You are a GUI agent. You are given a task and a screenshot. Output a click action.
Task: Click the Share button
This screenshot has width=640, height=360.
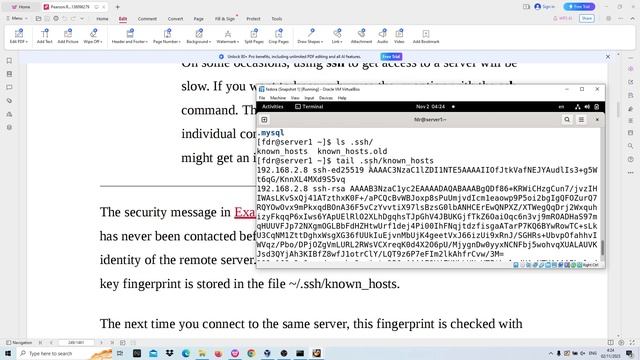click(587, 18)
